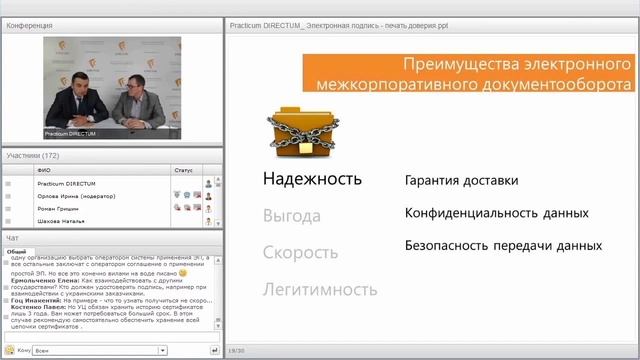Click the Выгода heading on the slide

pos(292,216)
